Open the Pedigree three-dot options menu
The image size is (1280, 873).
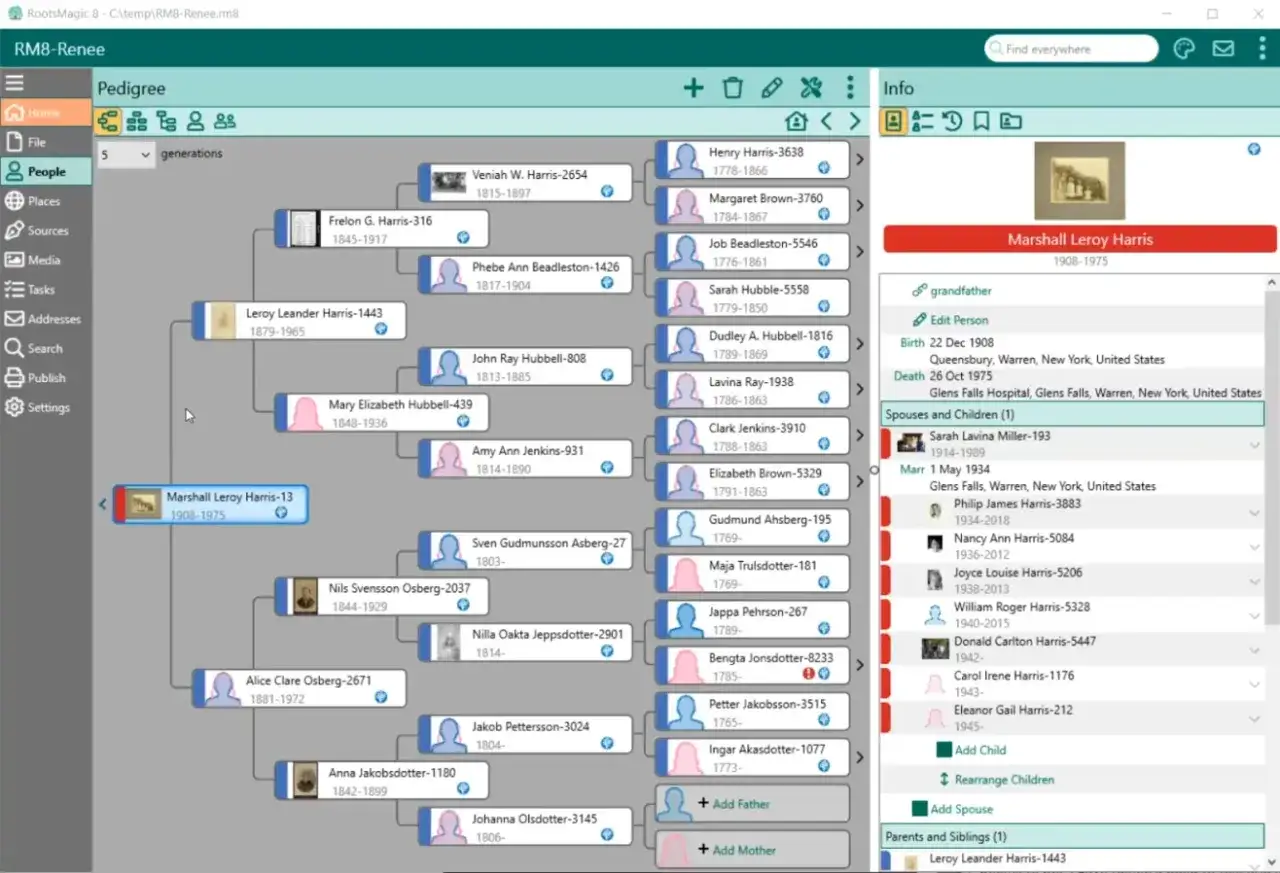coord(850,88)
